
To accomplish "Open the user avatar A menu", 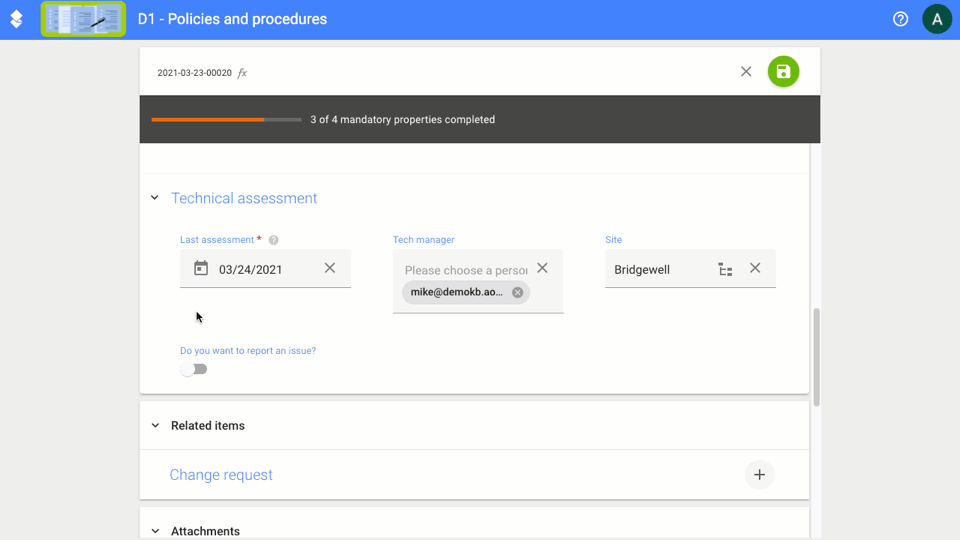I will point(937,19).
